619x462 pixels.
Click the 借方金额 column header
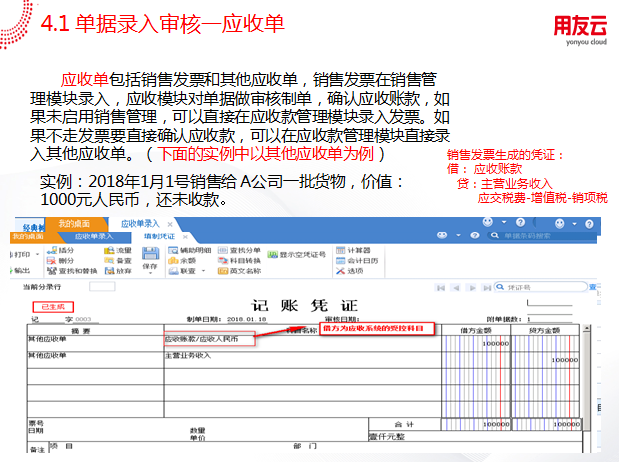tap(476, 331)
